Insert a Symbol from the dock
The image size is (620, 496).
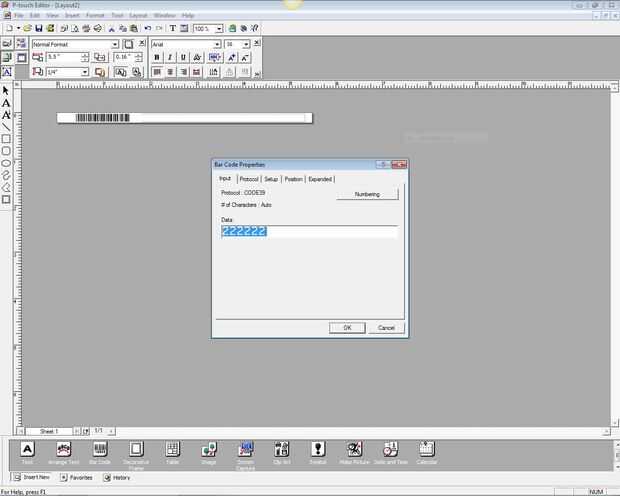click(x=318, y=450)
